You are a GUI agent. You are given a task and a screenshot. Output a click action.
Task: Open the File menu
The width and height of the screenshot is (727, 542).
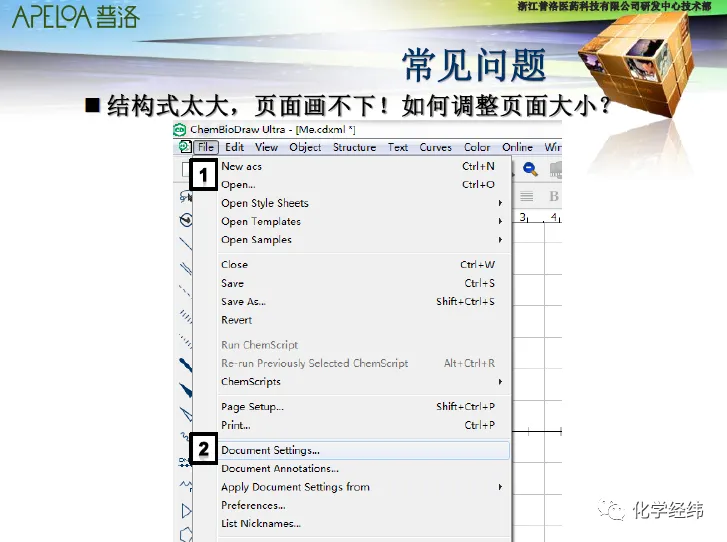206,147
